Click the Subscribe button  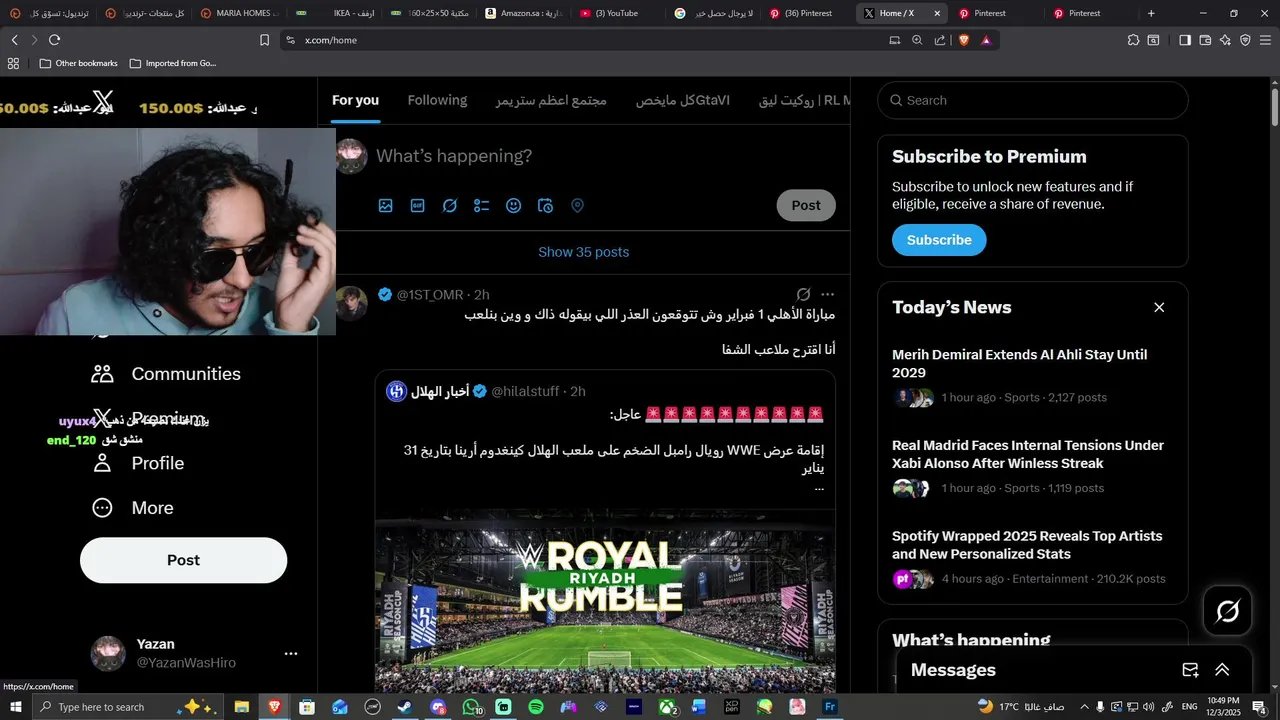[x=939, y=240]
